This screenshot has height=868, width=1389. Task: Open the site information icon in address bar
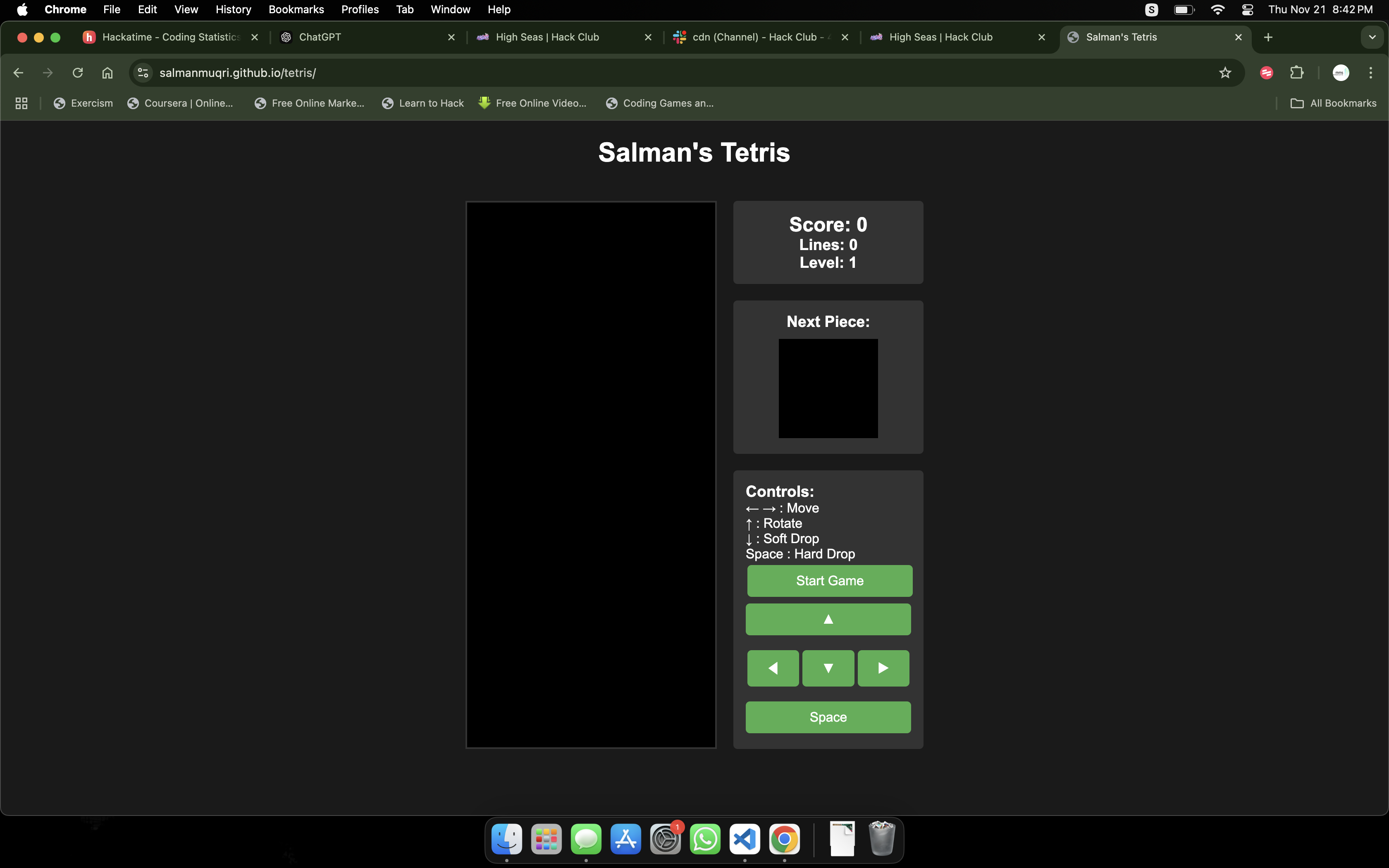pyautogui.click(x=143, y=73)
